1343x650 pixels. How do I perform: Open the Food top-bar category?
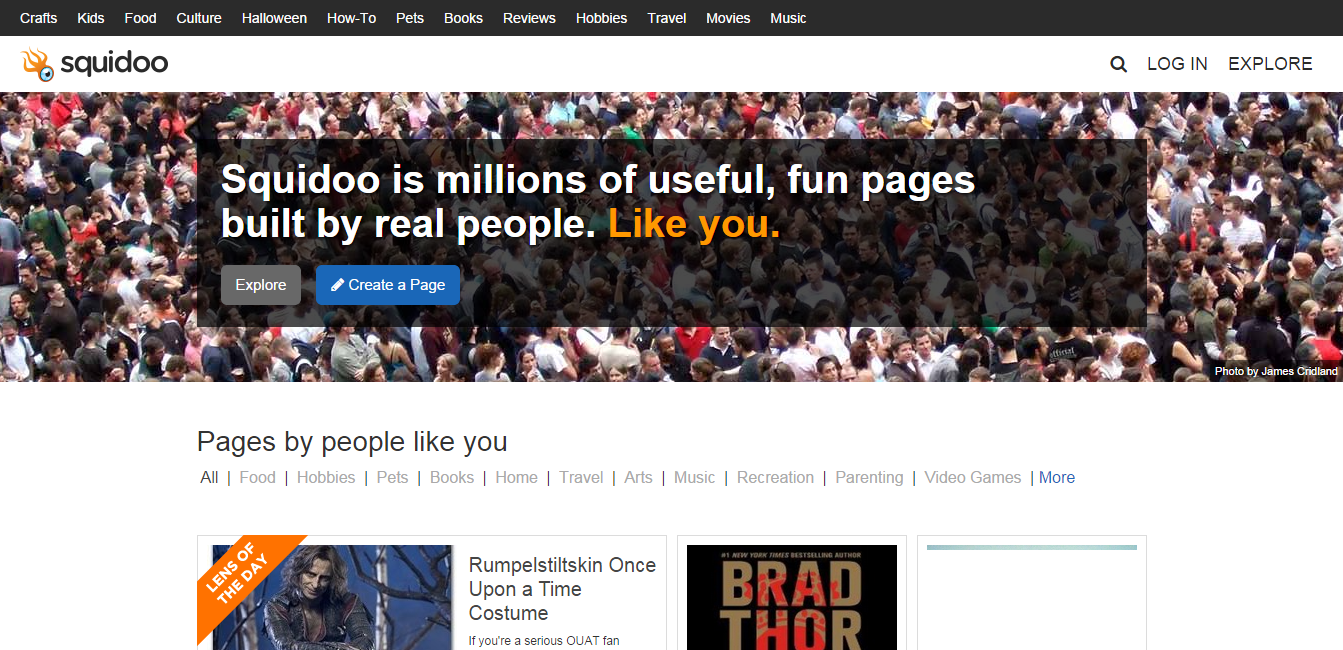click(x=140, y=18)
